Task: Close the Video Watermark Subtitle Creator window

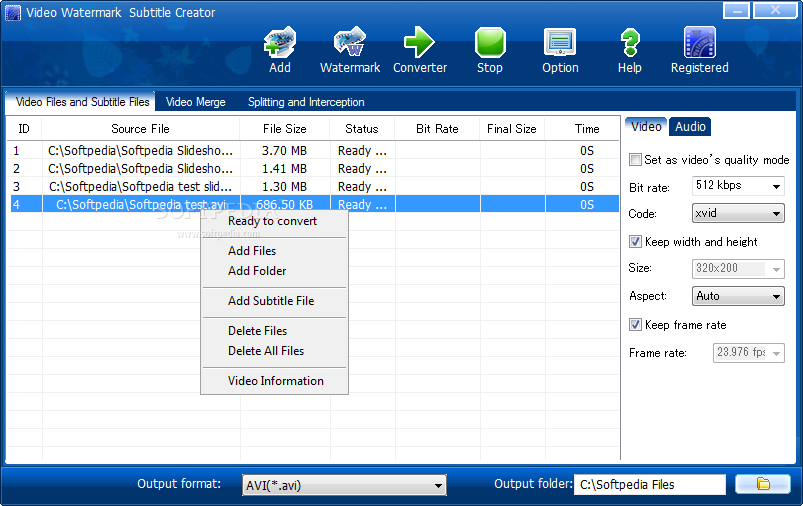Action: click(x=775, y=10)
